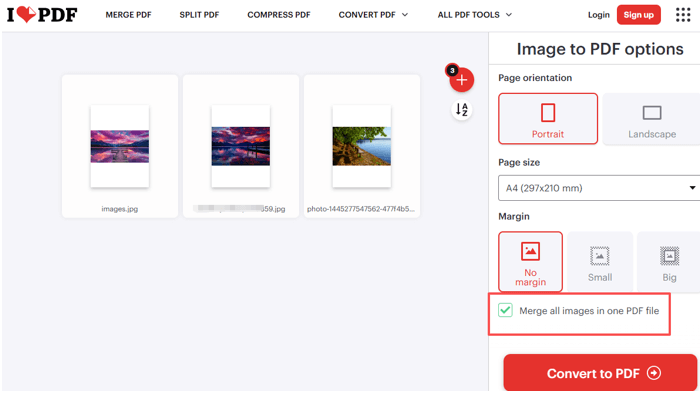Click the Image to PDF options heading
Image resolution: width=700 pixels, height=396 pixels.
[600, 49]
